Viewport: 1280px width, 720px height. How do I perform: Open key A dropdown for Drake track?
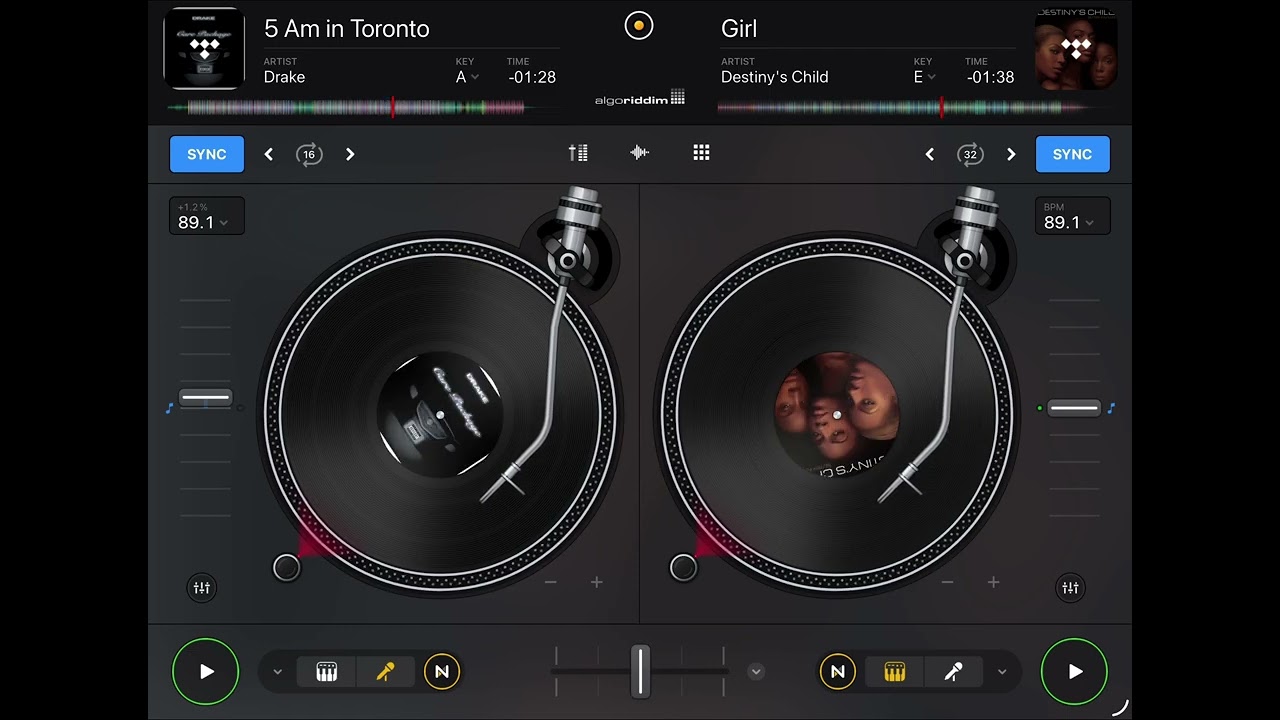click(x=467, y=77)
